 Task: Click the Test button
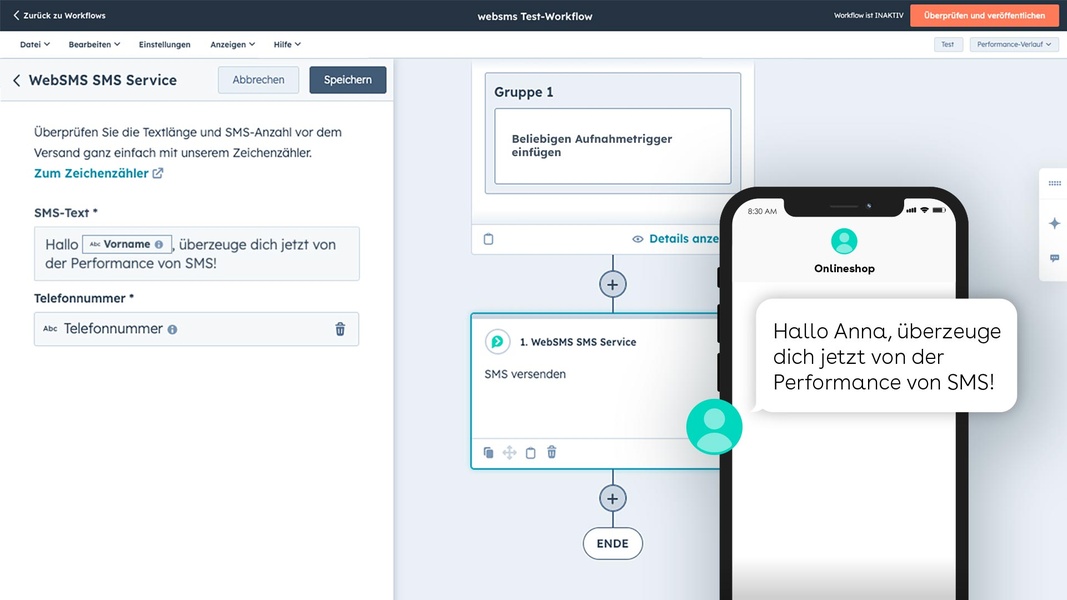pos(948,44)
